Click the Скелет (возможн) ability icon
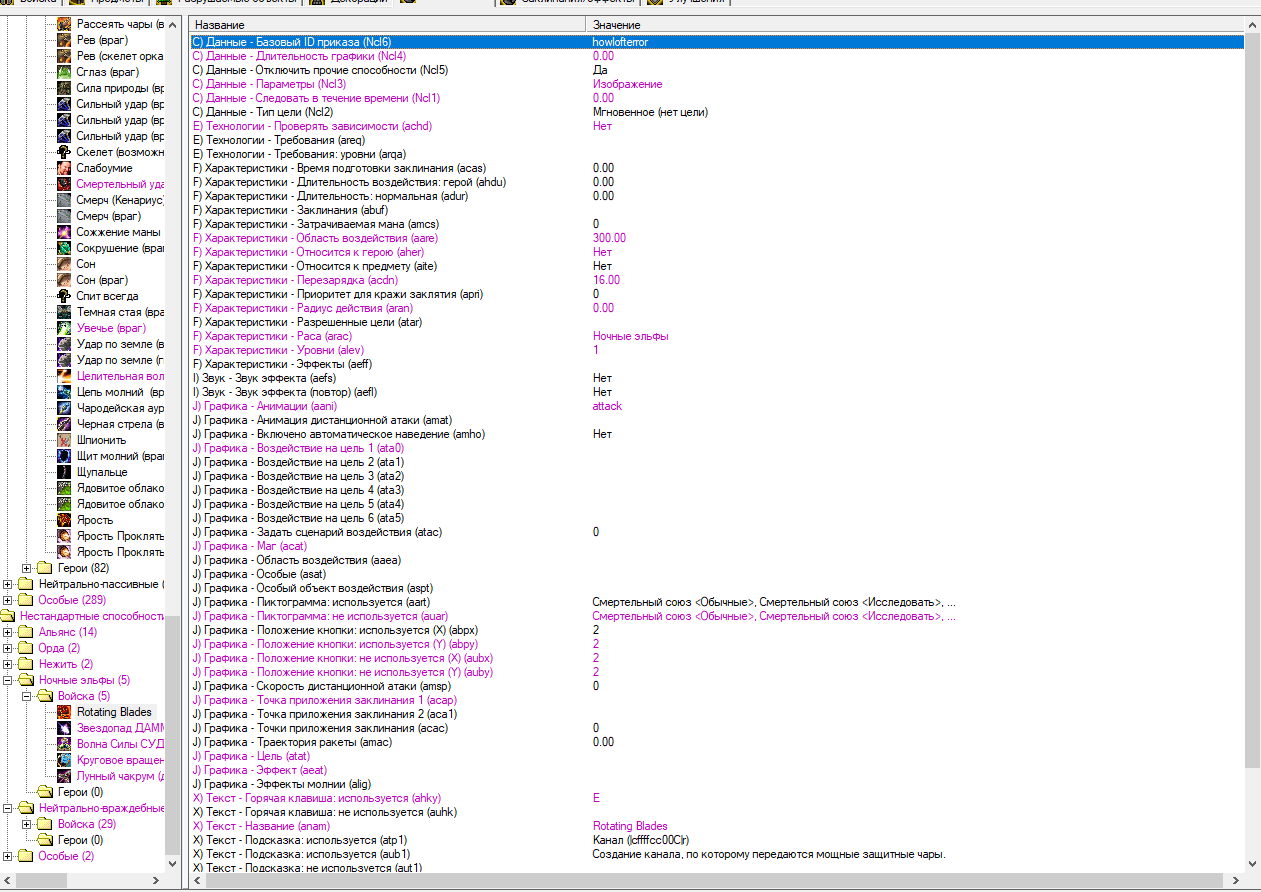This screenshot has width=1261, height=892. click(64, 152)
